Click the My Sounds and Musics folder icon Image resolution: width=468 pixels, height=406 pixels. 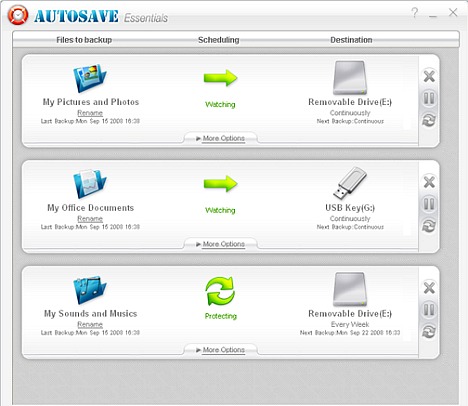pyautogui.click(x=90, y=290)
